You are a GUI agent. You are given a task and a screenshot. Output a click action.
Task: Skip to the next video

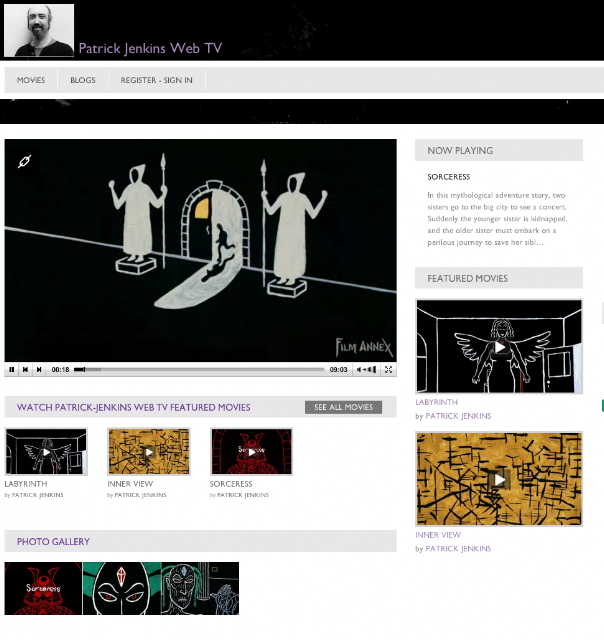(x=39, y=369)
